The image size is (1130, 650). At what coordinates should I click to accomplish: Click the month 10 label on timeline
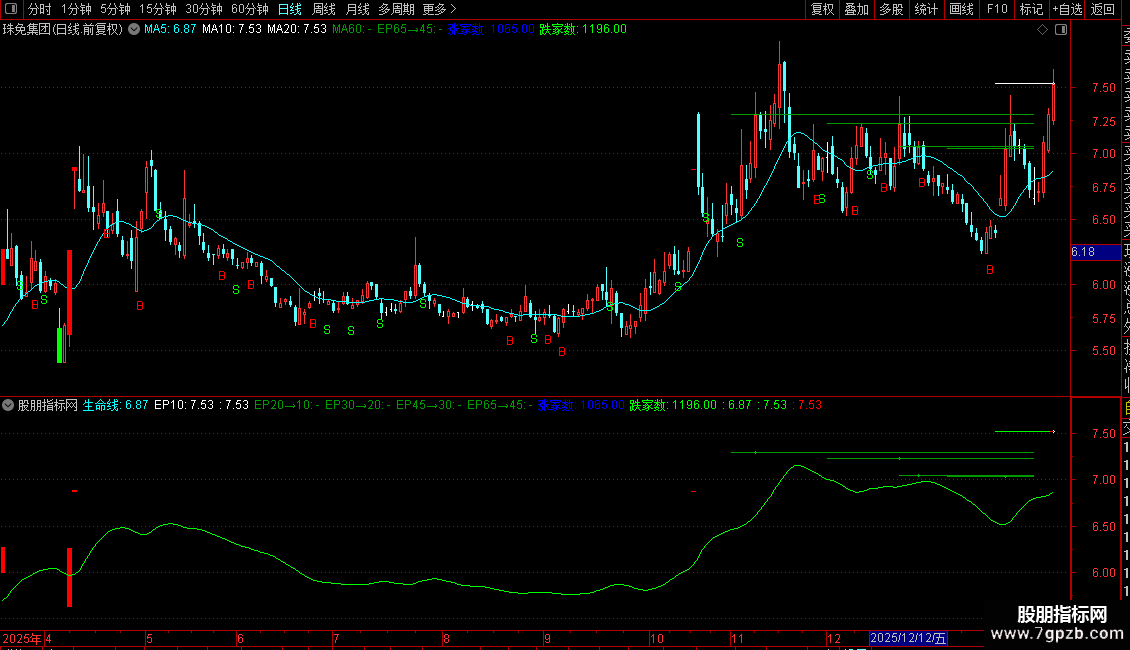click(657, 639)
